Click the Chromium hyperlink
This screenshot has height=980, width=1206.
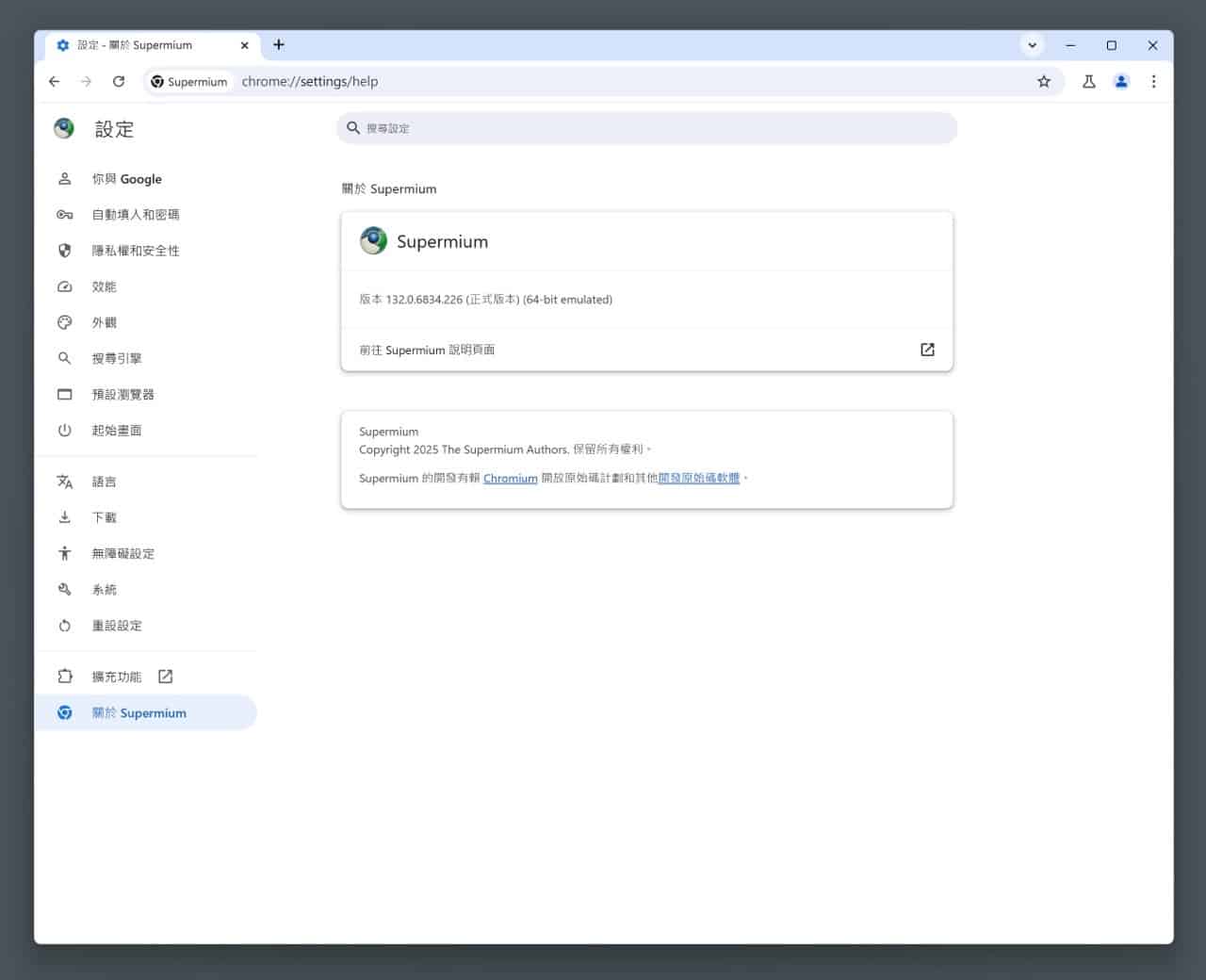point(510,479)
